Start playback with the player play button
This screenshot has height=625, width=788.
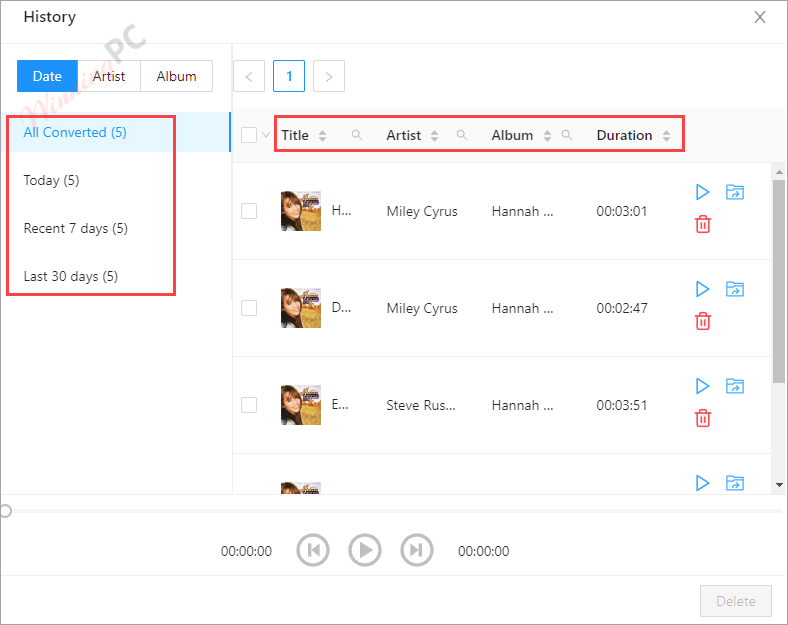365,550
